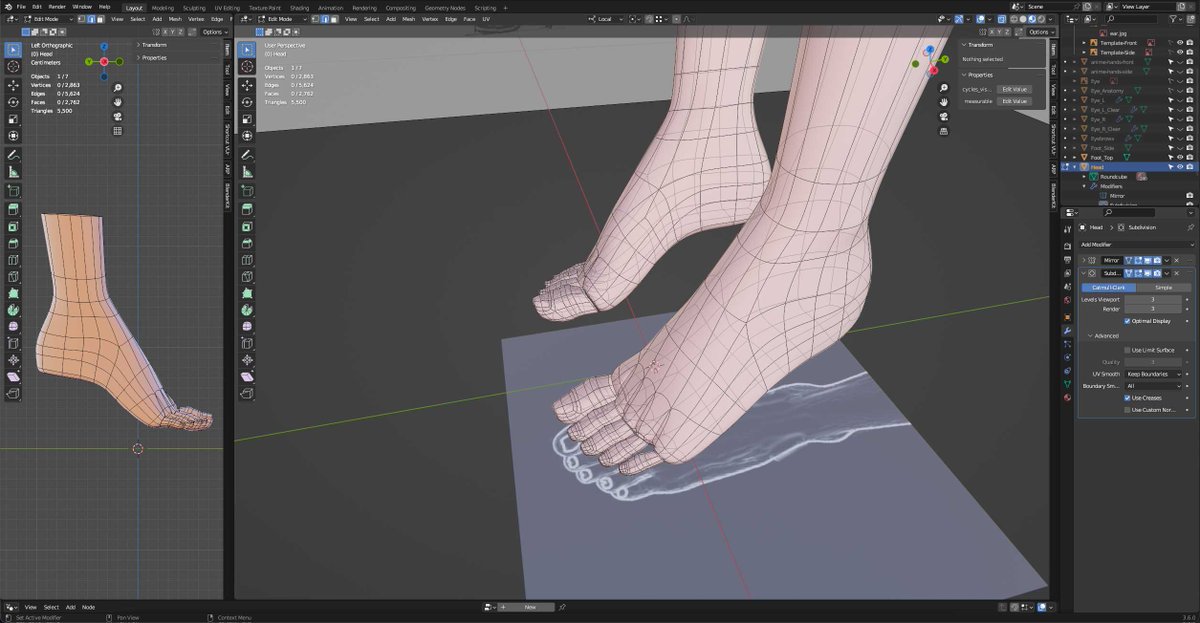Screen dimensions: 1200x623
Task: Switch to face select mode in the main viewport
Action: tap(335, 19)
